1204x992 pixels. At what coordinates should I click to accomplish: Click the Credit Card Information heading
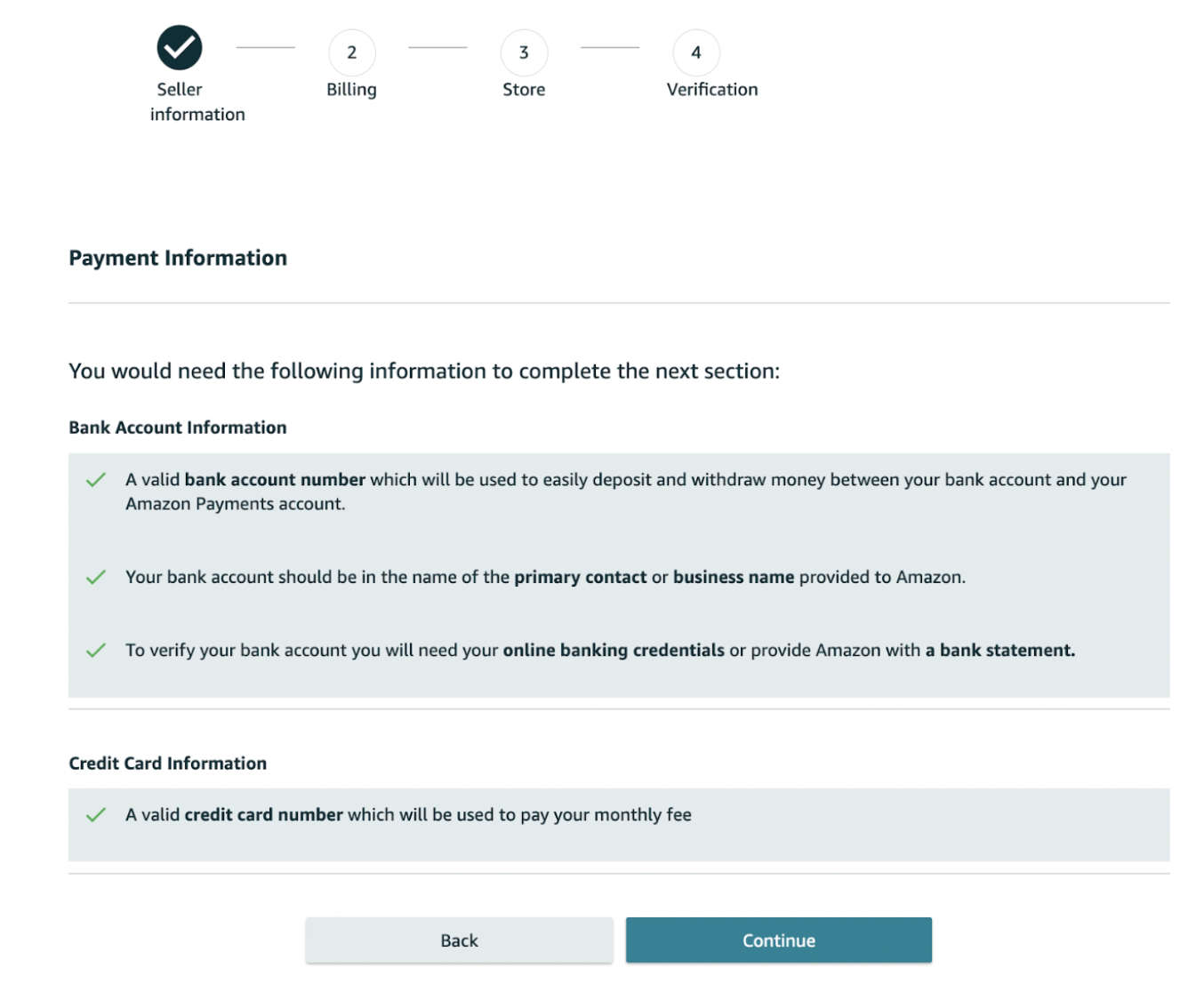167,764
